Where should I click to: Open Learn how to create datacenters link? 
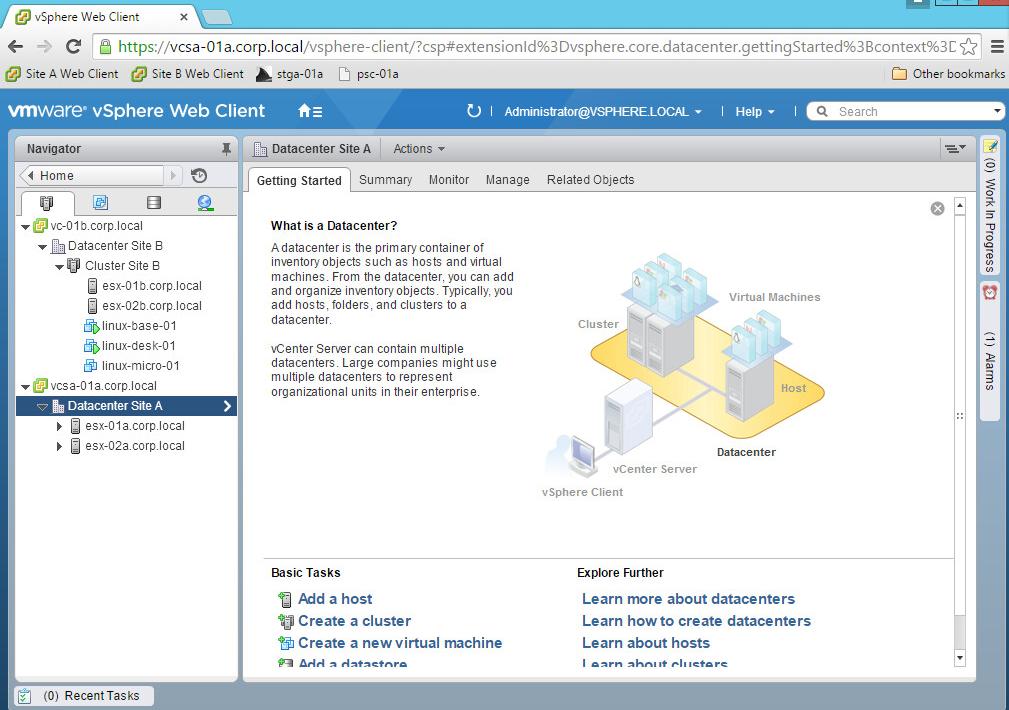point(696,621)
